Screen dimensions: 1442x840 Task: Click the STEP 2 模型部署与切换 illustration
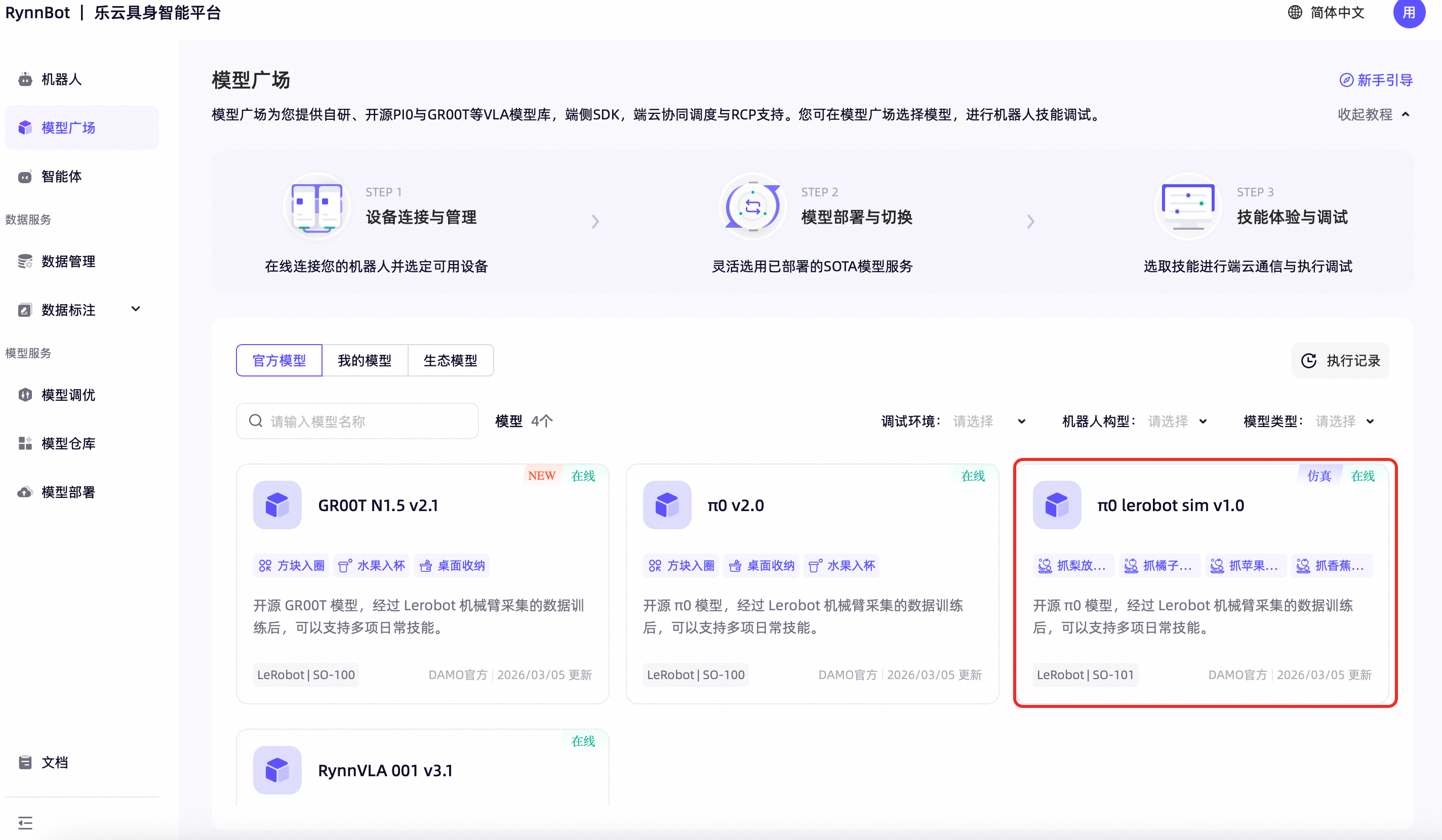point(752,207)
